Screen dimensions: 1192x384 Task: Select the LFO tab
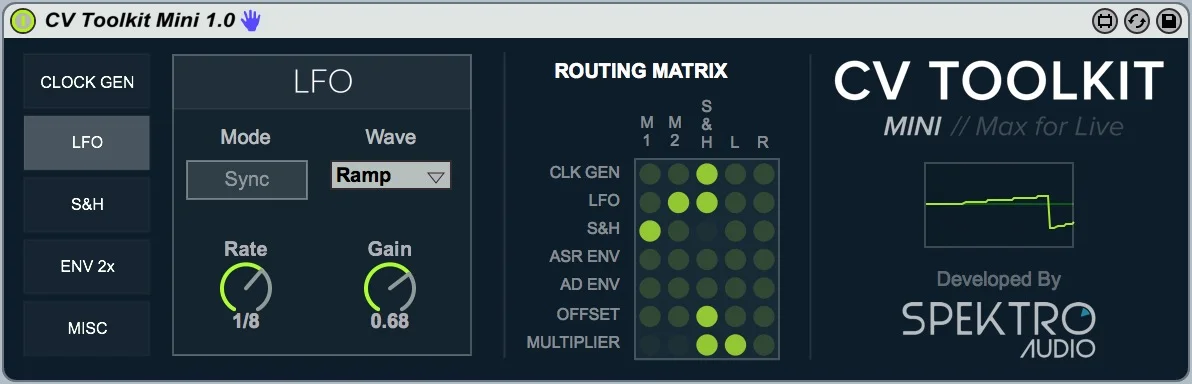pos(87,143)
